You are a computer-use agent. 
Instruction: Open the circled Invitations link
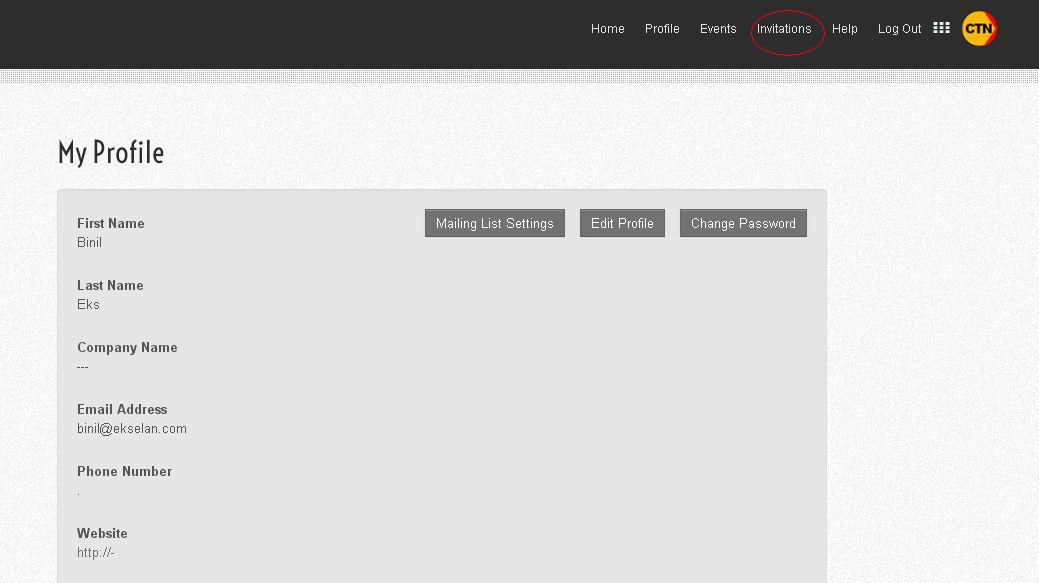point(784,29)
